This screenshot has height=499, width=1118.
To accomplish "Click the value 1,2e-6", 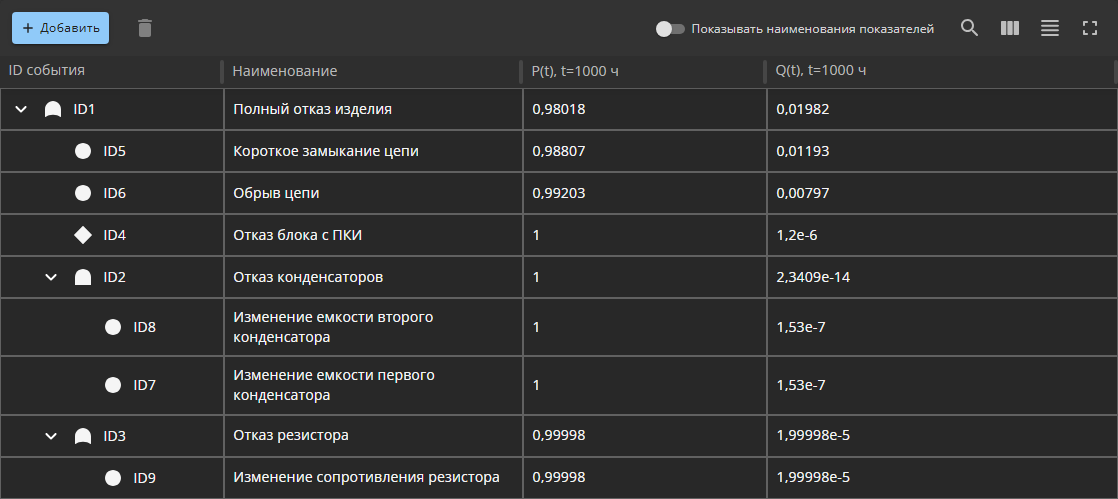I will tap(796, 235).
